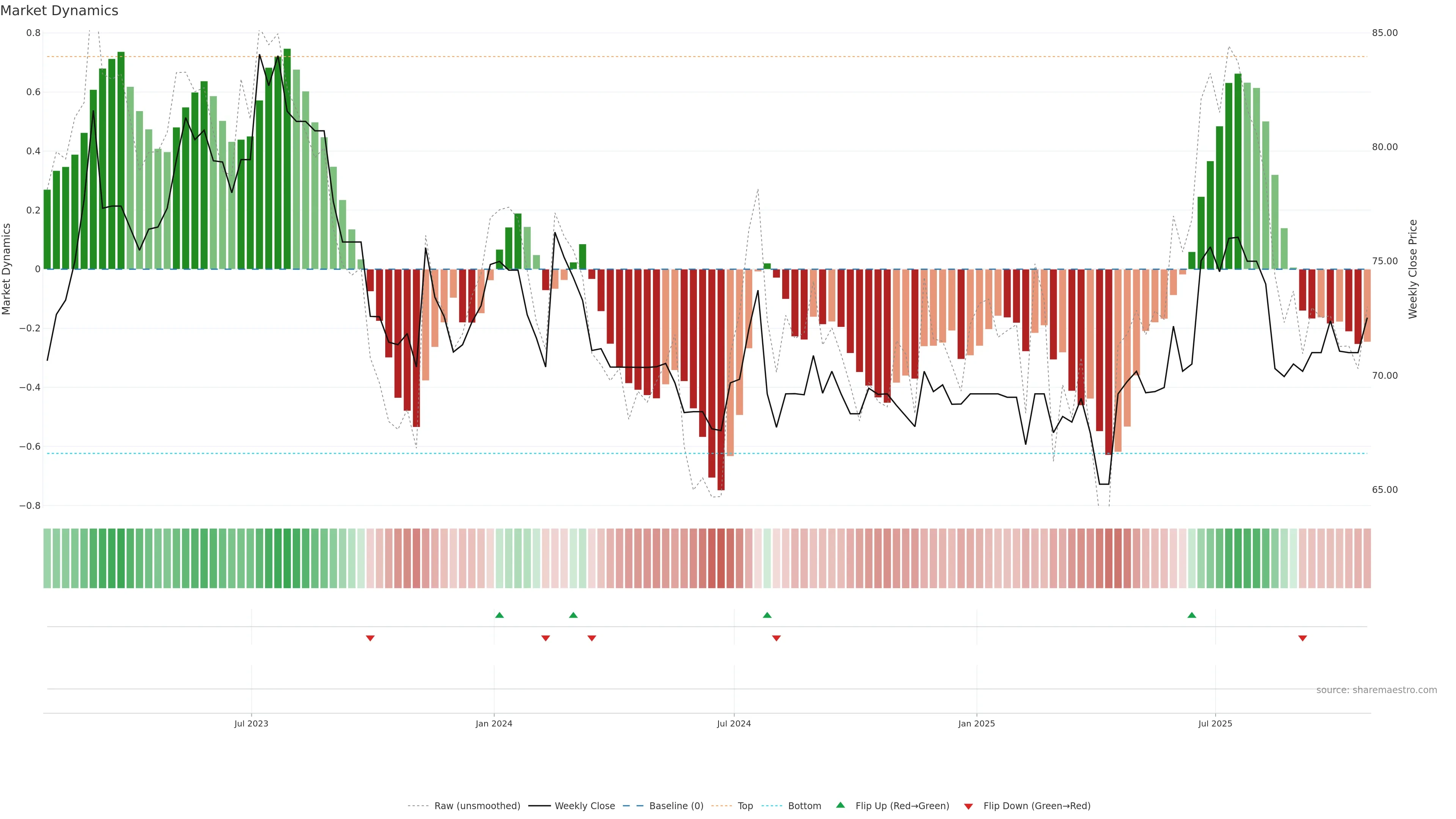Click the Flip Down red triangle legend icon

968,806
